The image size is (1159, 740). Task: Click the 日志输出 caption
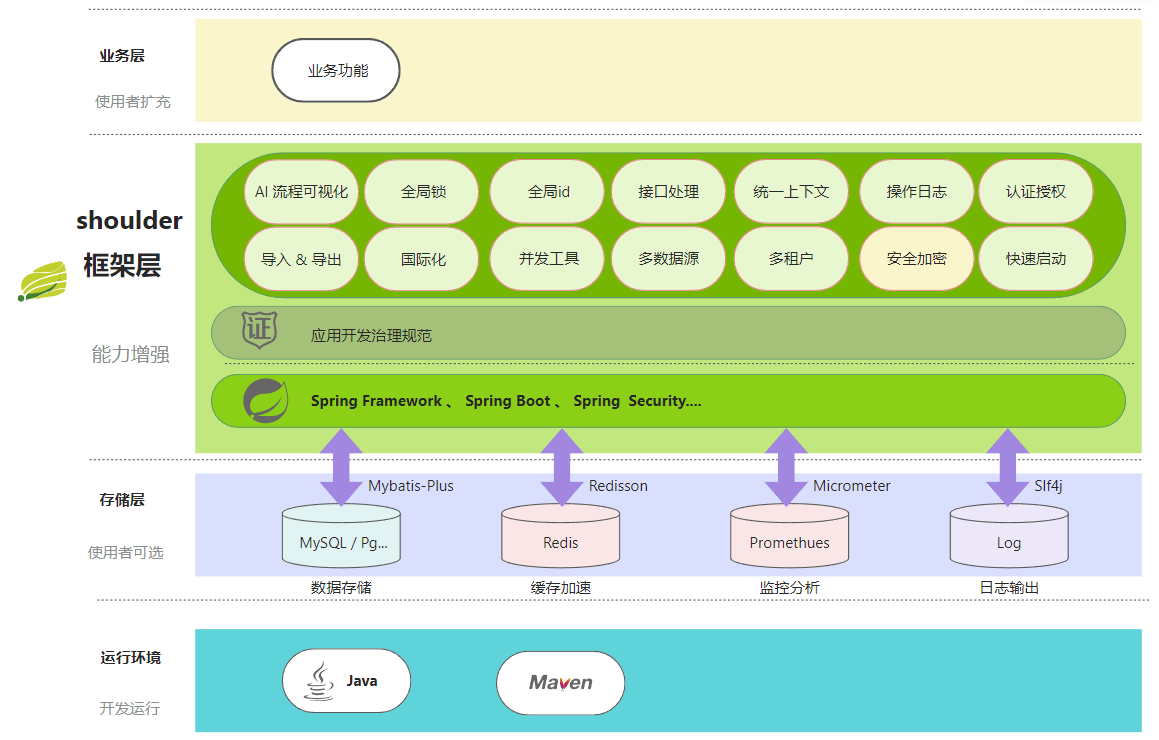(1009, 588)
